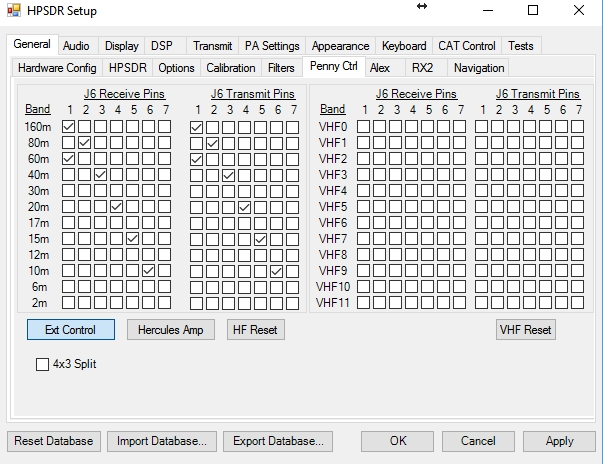
Task: Uncheck 80m J6 Receive pin 2
Action: click(85, 143)
